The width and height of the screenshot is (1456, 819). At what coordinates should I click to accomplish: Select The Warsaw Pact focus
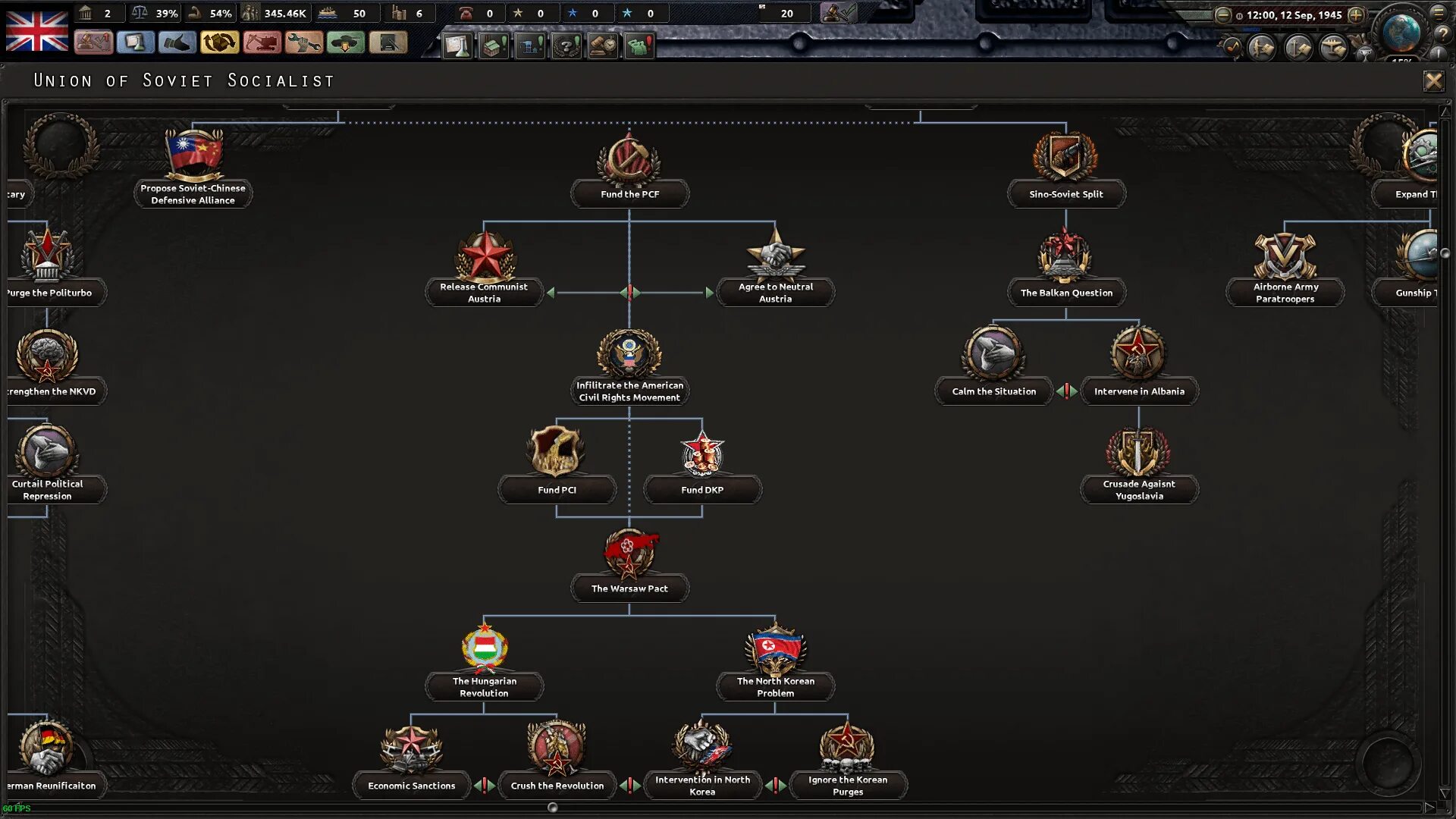tap(629, 588)
